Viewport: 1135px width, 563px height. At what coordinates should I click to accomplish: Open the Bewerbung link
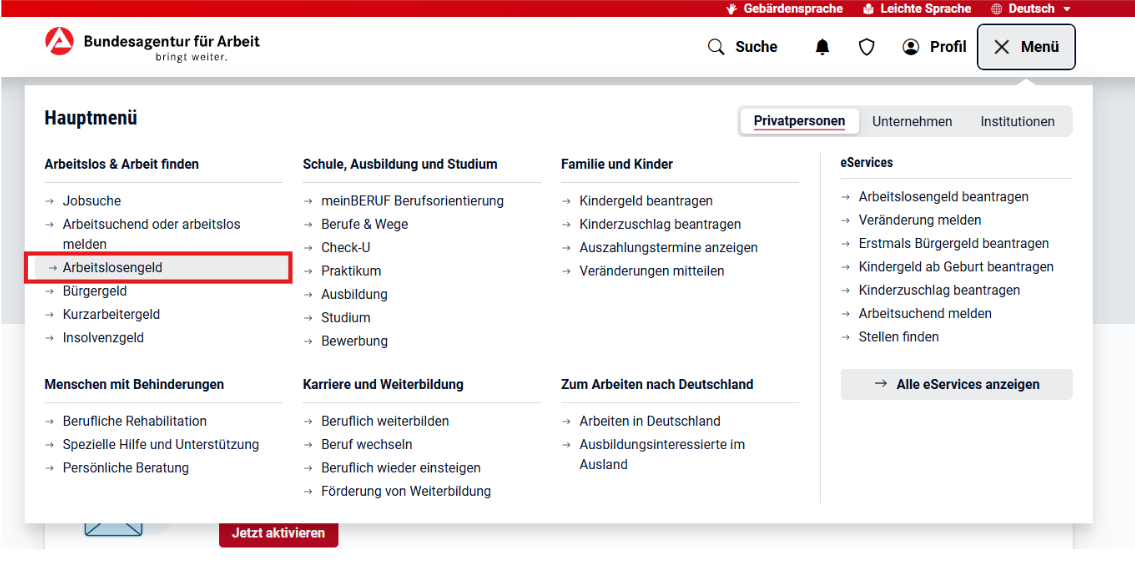coord(355,340)
